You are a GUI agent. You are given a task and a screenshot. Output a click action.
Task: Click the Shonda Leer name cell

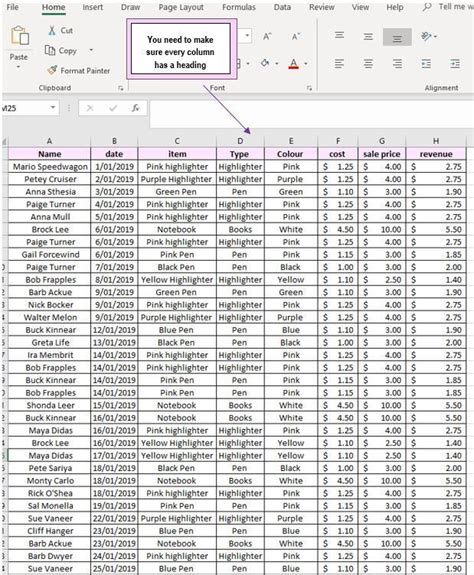click(49, 405)
